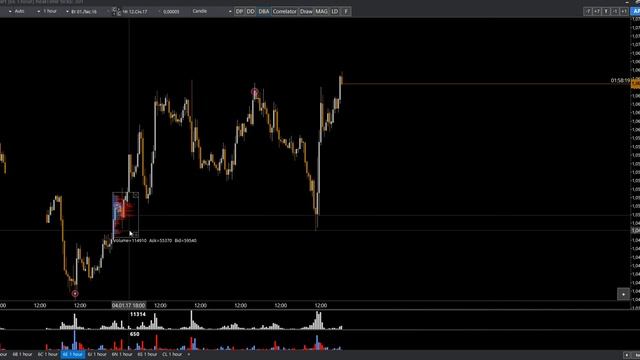Open the Draw tools button
Viewport: 640px width, 360px height.
click(306, 11)
